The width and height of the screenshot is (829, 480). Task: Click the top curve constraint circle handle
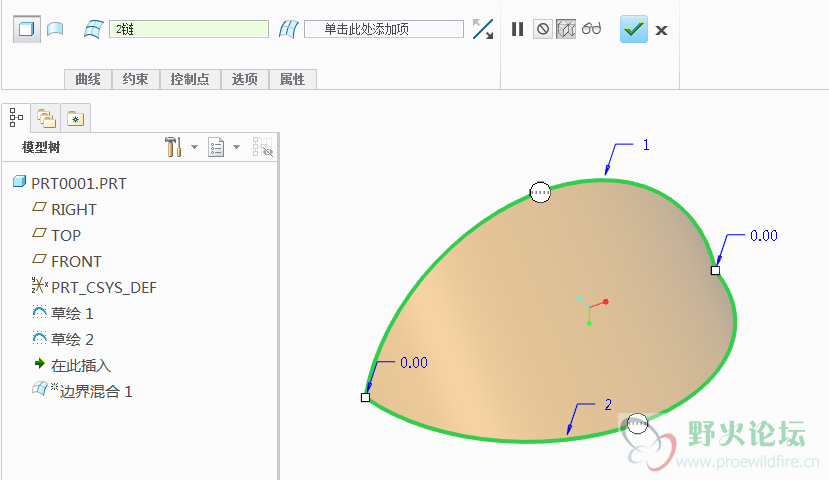[x=540, y=192]
